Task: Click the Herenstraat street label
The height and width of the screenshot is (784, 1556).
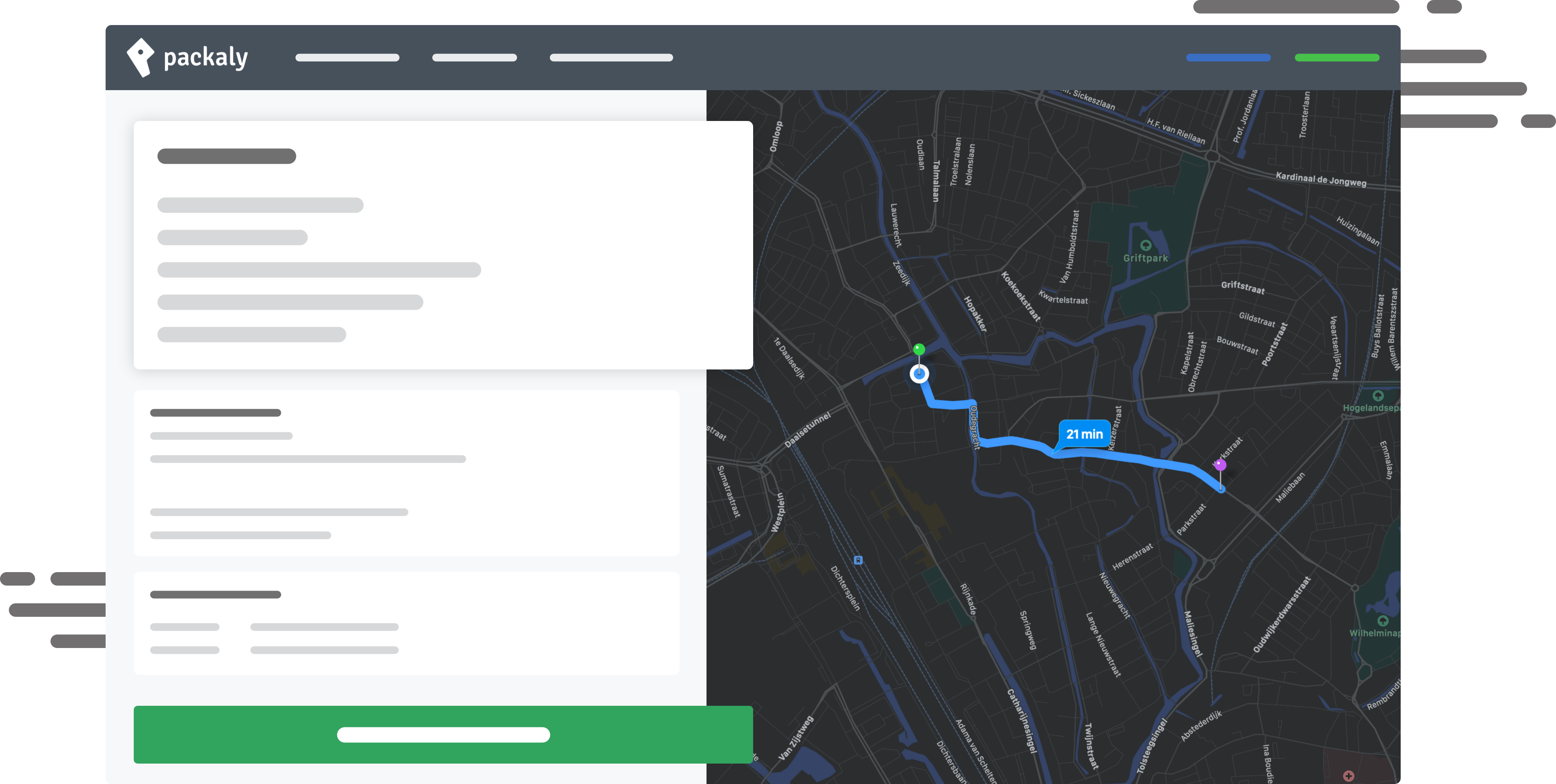Action: pyautogui.click(x=1132, y=556)
